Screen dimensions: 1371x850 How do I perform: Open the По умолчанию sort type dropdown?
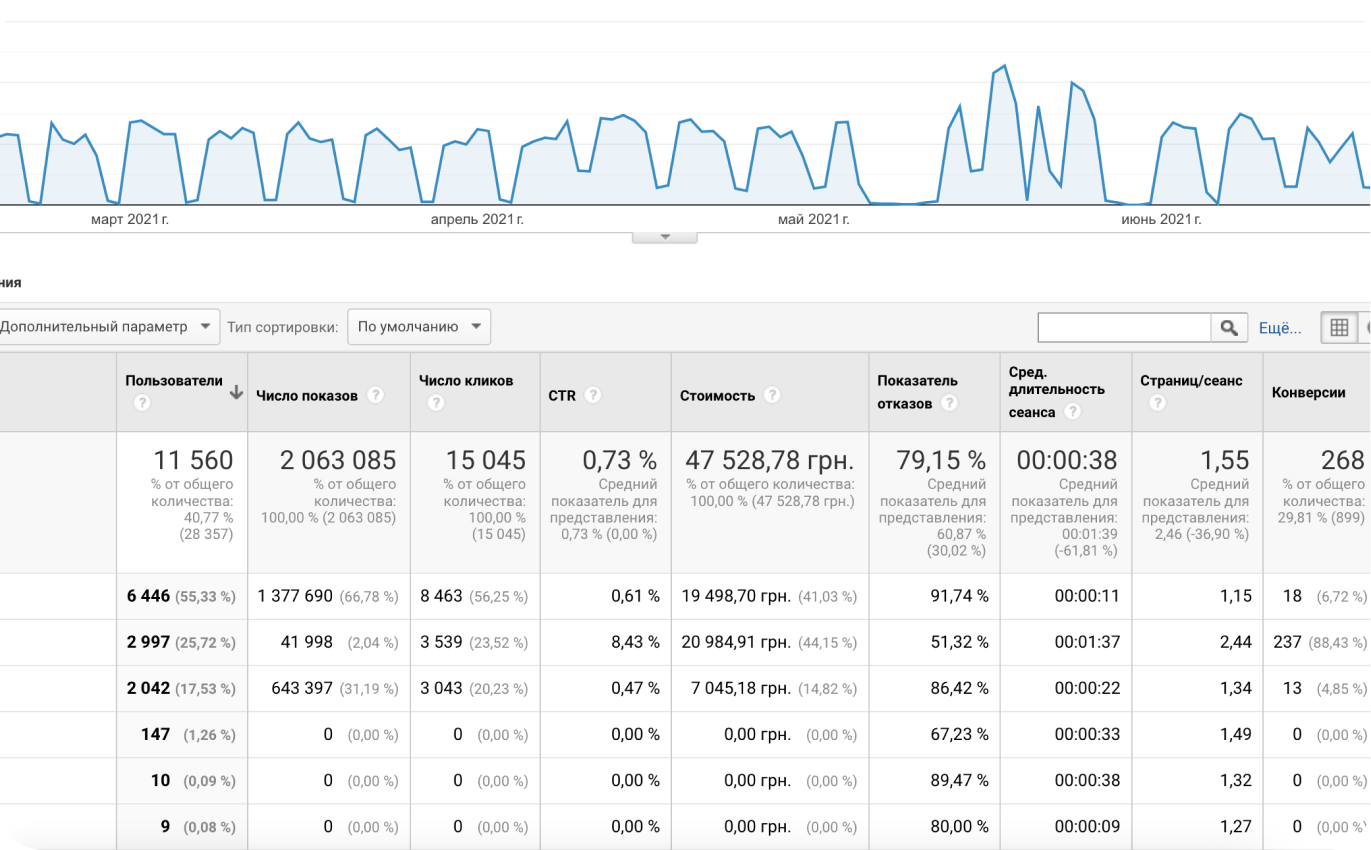tap(419, 326)
